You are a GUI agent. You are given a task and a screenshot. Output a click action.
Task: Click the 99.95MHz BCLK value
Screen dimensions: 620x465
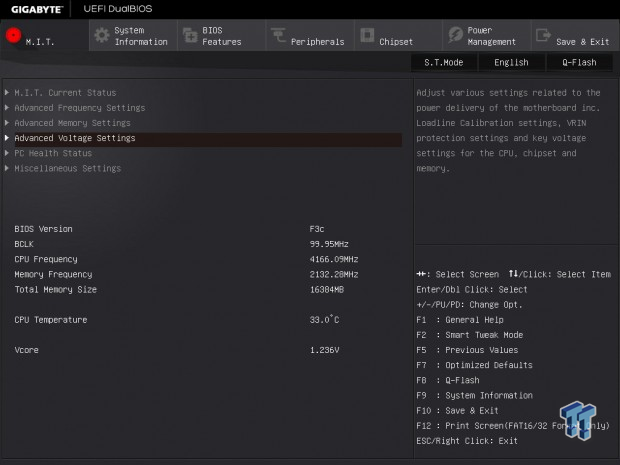pos(329,244)
